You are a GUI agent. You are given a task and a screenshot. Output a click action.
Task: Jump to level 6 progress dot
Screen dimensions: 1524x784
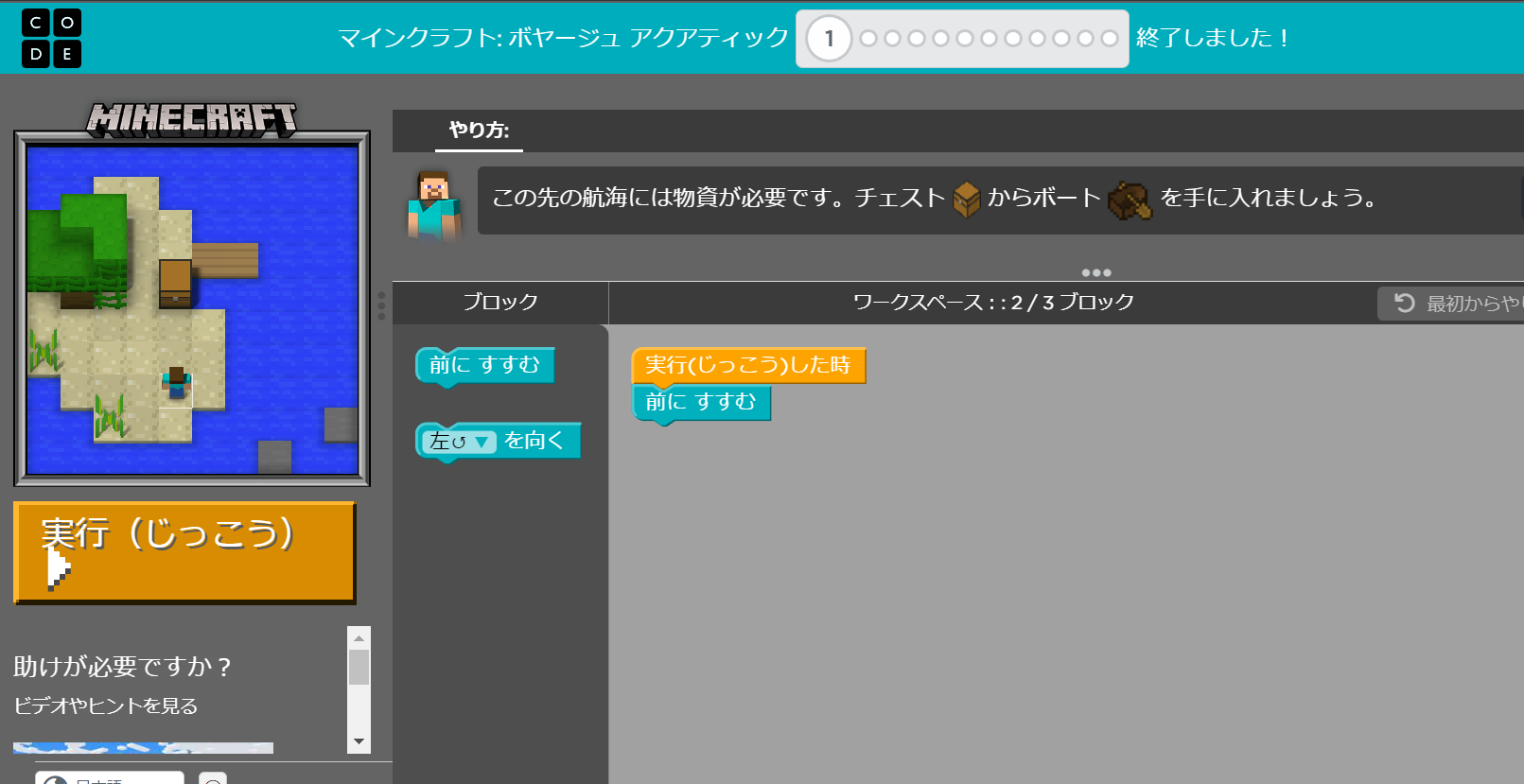[965, 39]
